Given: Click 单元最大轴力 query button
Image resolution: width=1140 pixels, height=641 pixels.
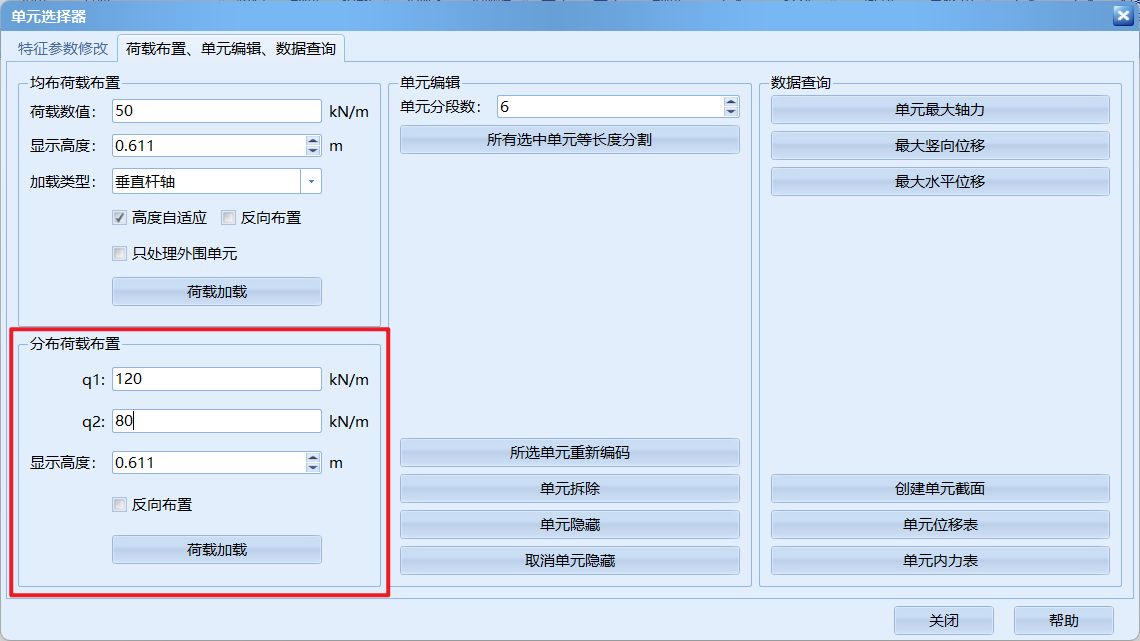Looking at the screenshot, I should click(x=940, y=110).
